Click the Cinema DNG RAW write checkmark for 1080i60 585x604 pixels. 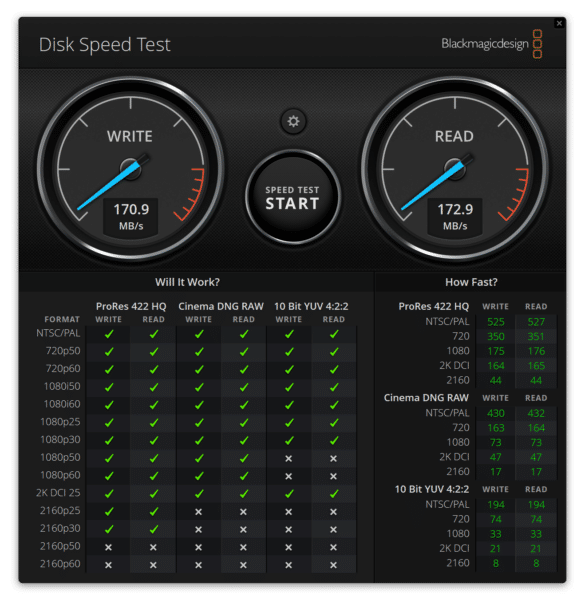coord(199,405)
